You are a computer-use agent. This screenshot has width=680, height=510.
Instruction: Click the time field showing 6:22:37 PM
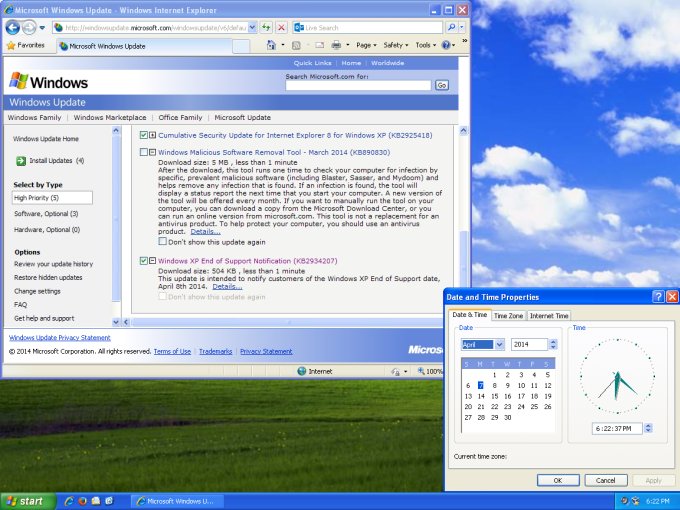pos(618,428)
